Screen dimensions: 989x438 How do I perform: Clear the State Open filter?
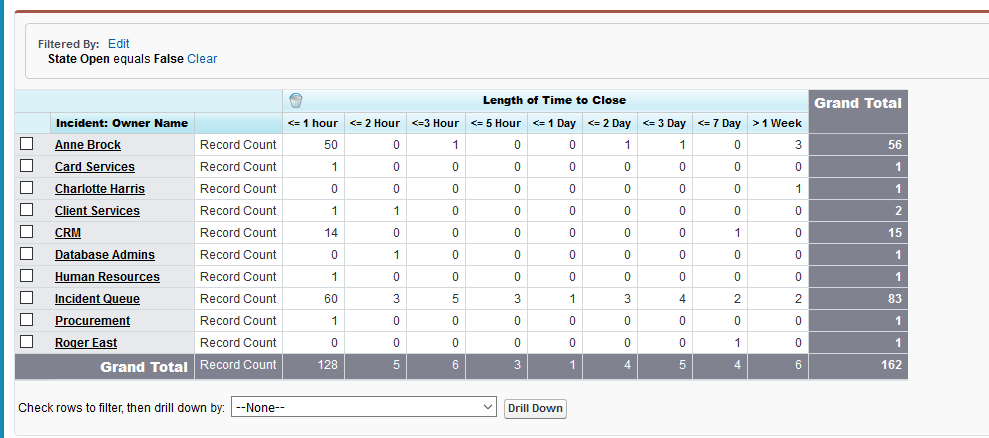(x=202, y=59)
